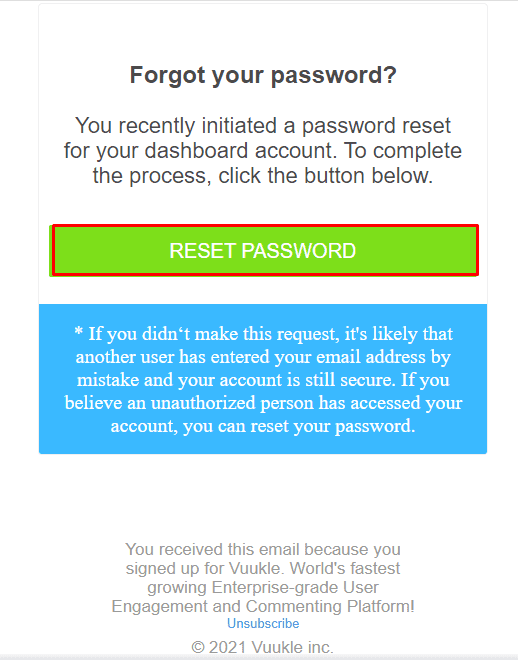Click the text "Engagement and Commenting Platform!"

(x=263, y=606)
